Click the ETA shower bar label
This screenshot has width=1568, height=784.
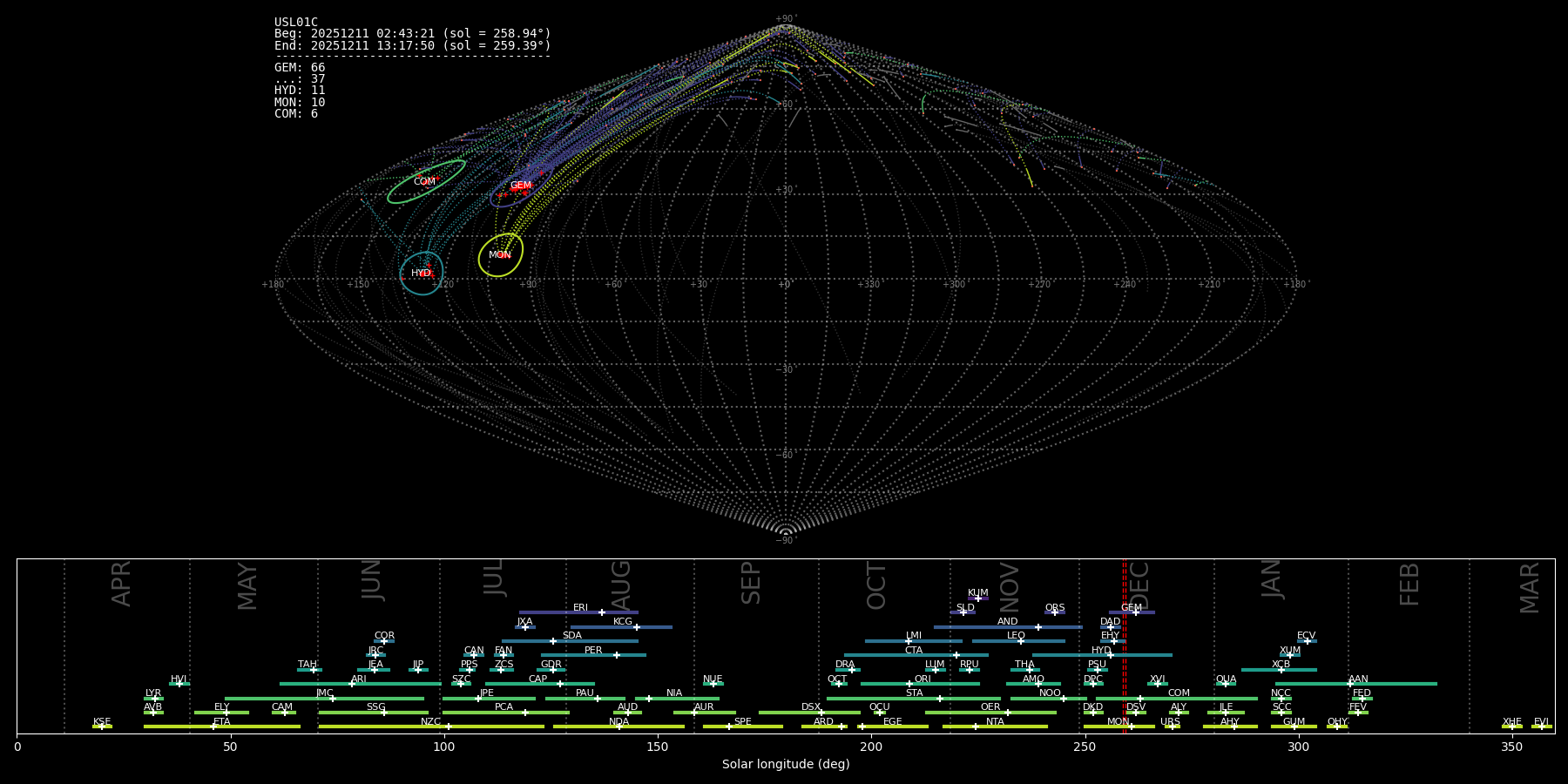point(222,722)
